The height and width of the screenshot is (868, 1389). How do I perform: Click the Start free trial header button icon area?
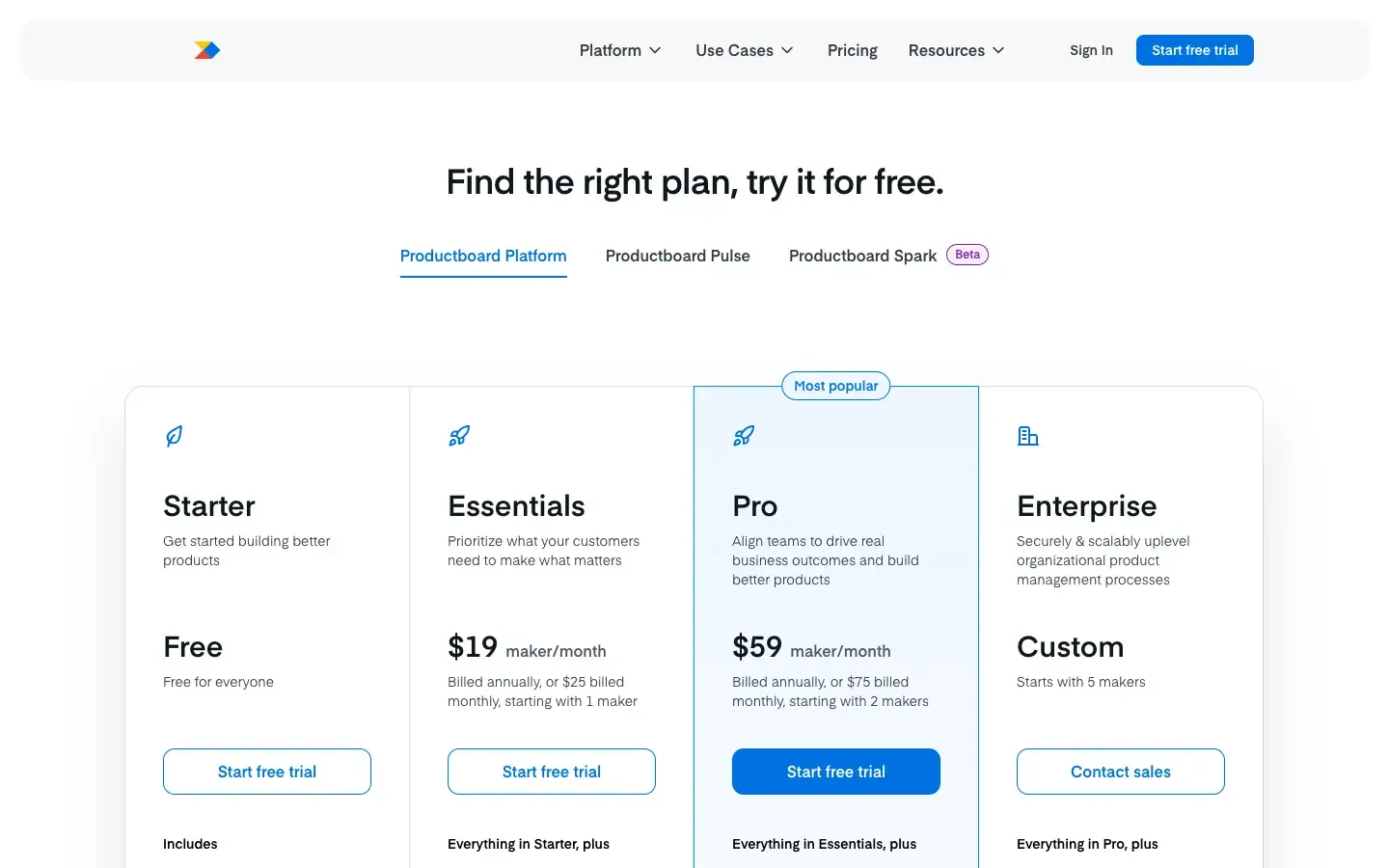pyautogui.click(x=1194, y=49)
